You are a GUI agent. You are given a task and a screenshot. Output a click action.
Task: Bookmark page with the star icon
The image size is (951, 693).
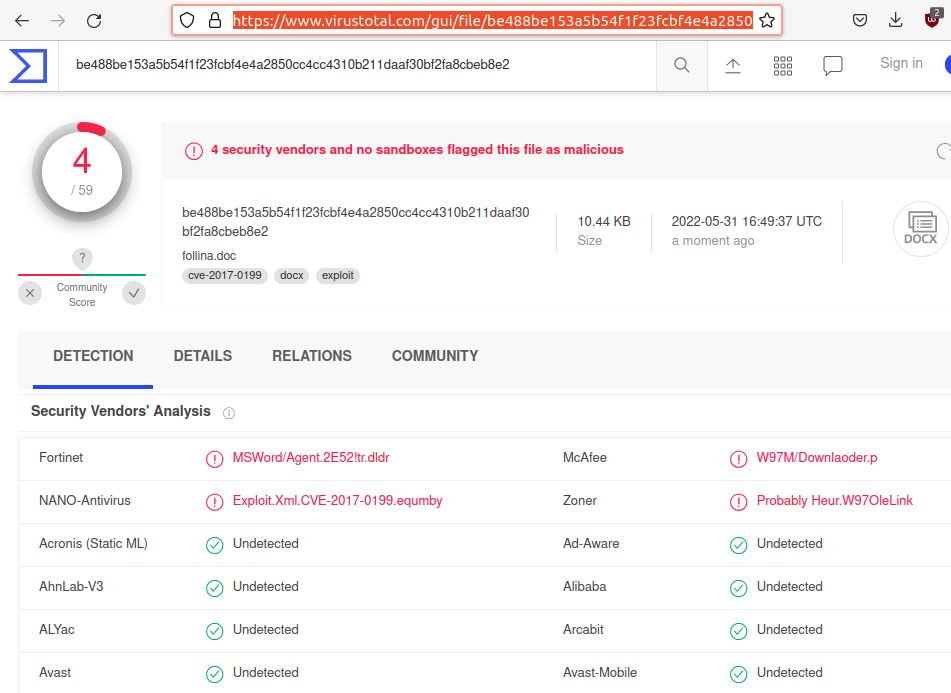(x=767, y=21)
